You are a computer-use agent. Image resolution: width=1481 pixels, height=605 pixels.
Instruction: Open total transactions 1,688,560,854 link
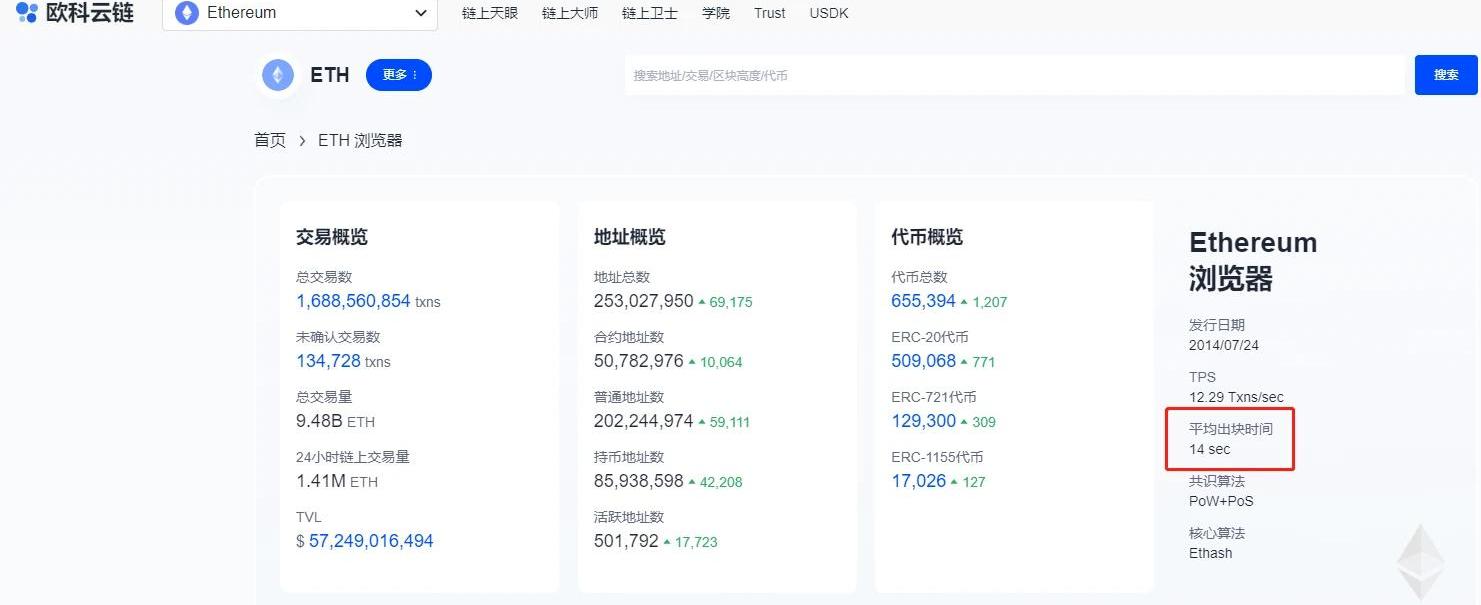point(353,301)
